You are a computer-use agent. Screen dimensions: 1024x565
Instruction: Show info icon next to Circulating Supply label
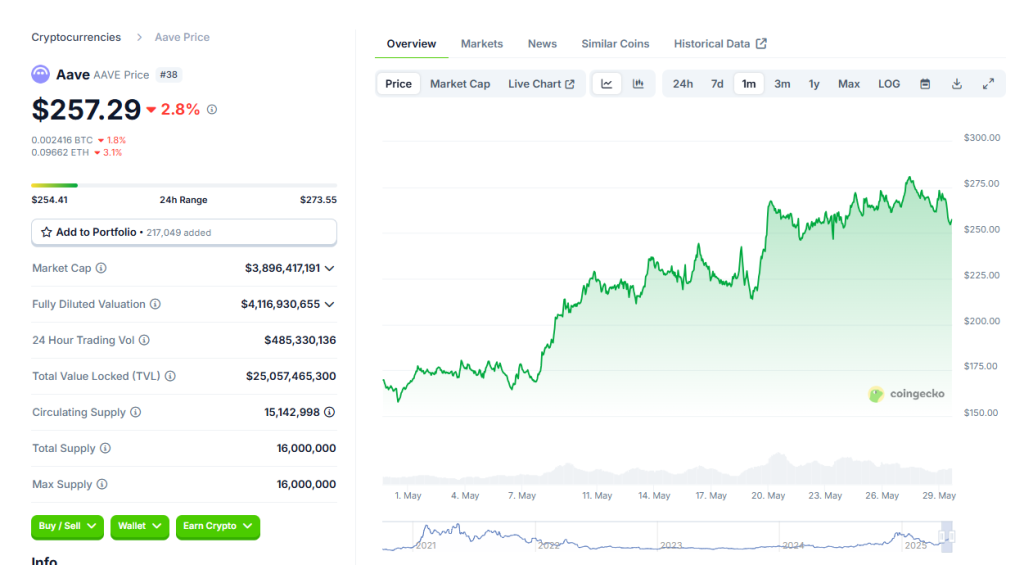136,412
